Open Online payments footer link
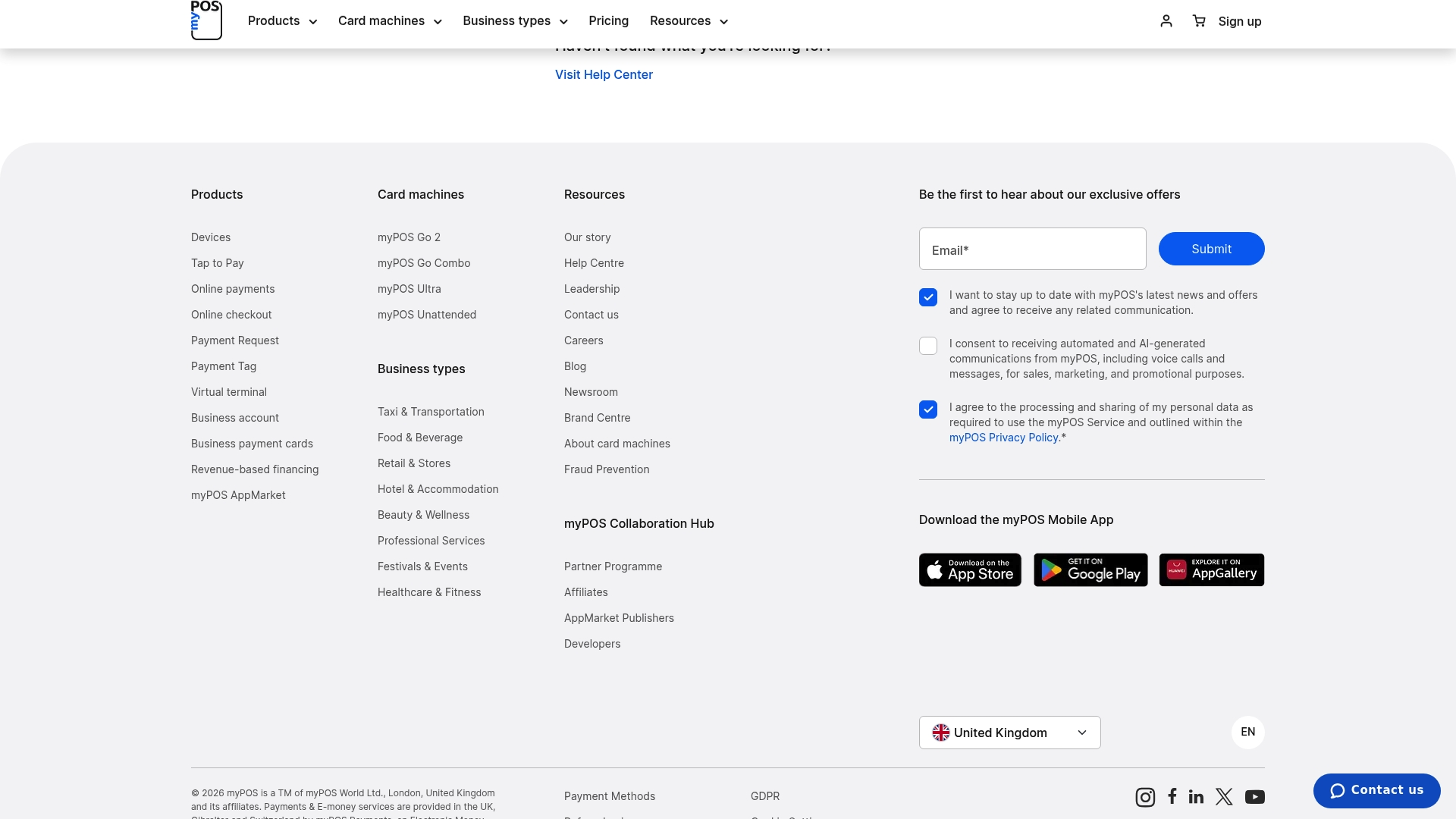The height and width of the screenshot is (819, 1456). point(233,289)
